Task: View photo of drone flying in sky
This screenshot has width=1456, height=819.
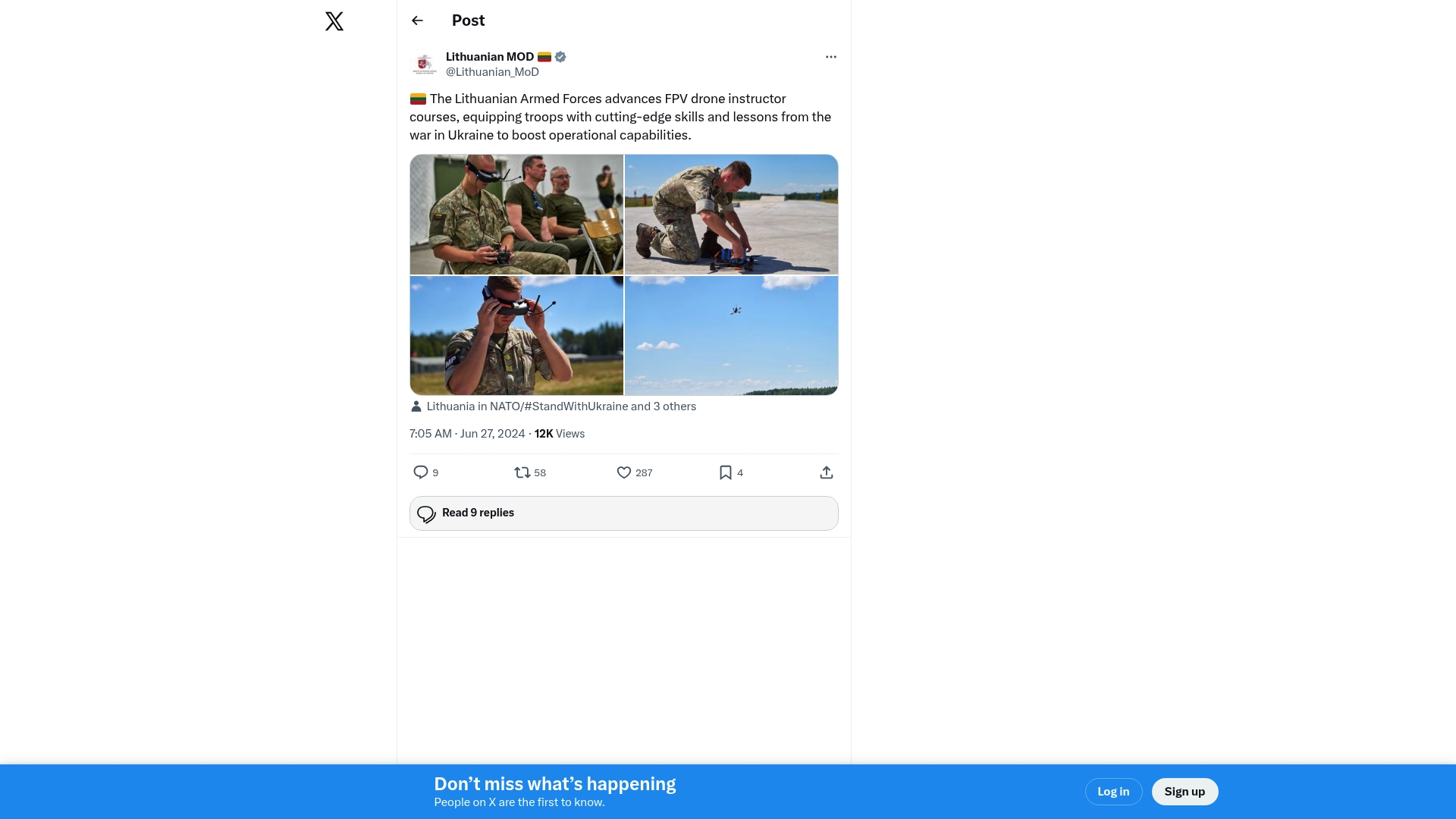Action: pos(731,335)
